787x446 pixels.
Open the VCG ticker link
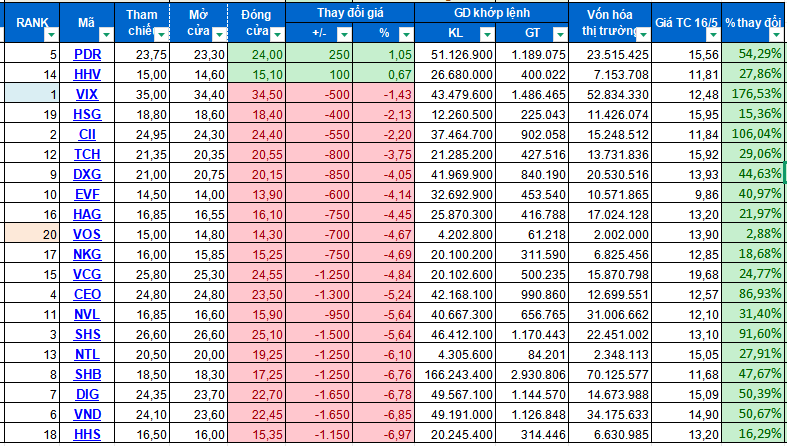(x=87, y=274)
